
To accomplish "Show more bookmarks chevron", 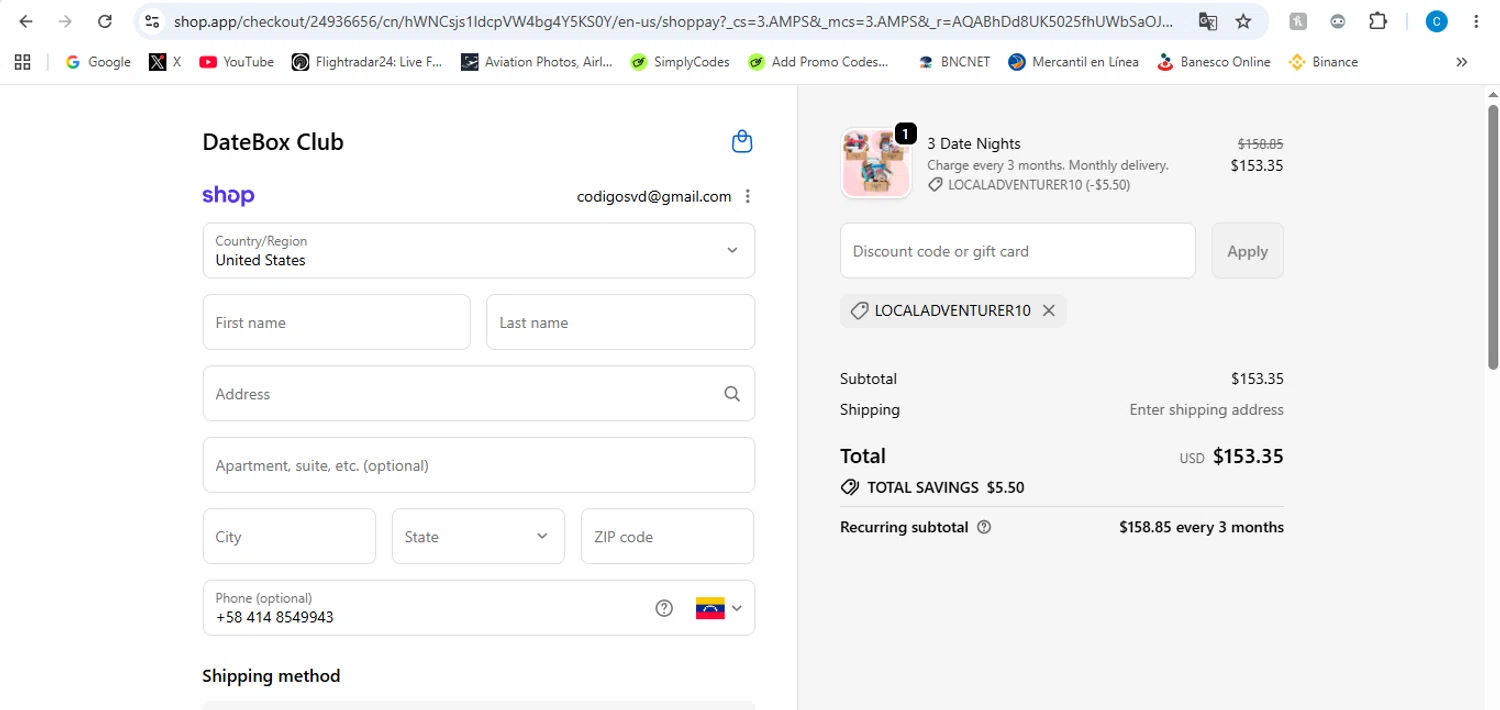I will point(1461,62).
